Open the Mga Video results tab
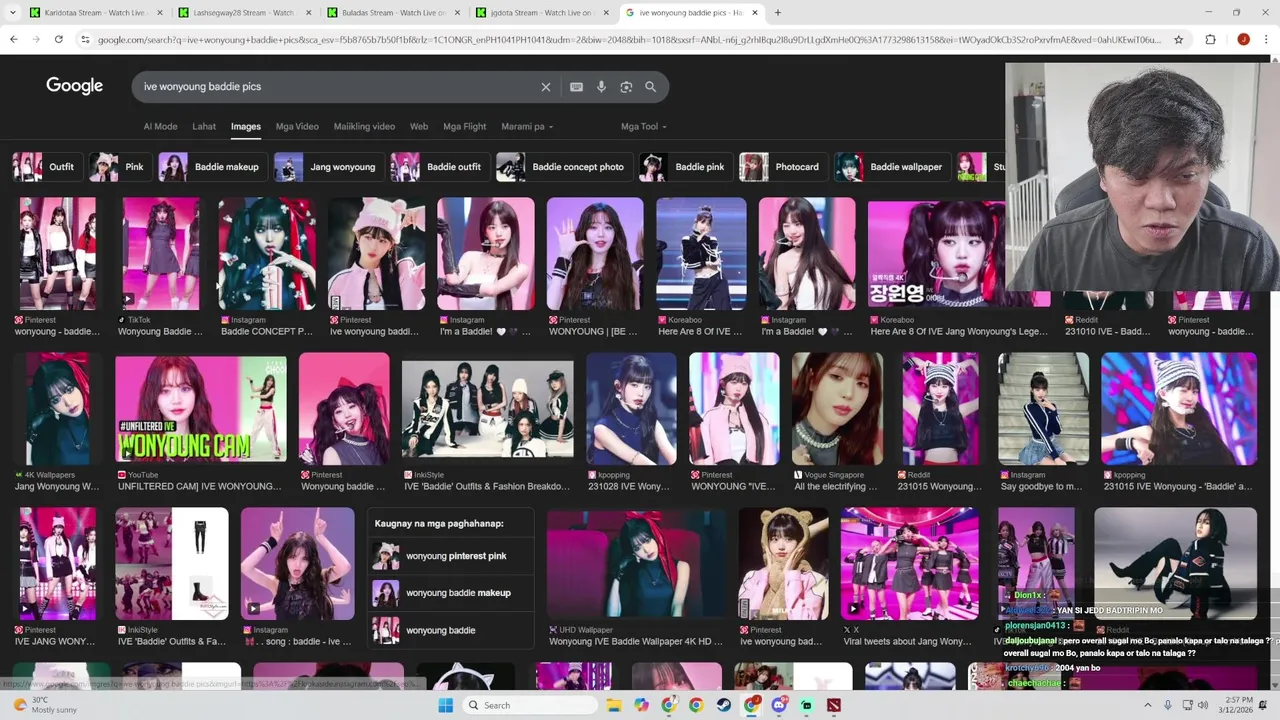1280x720 pixels. point(297,127)
